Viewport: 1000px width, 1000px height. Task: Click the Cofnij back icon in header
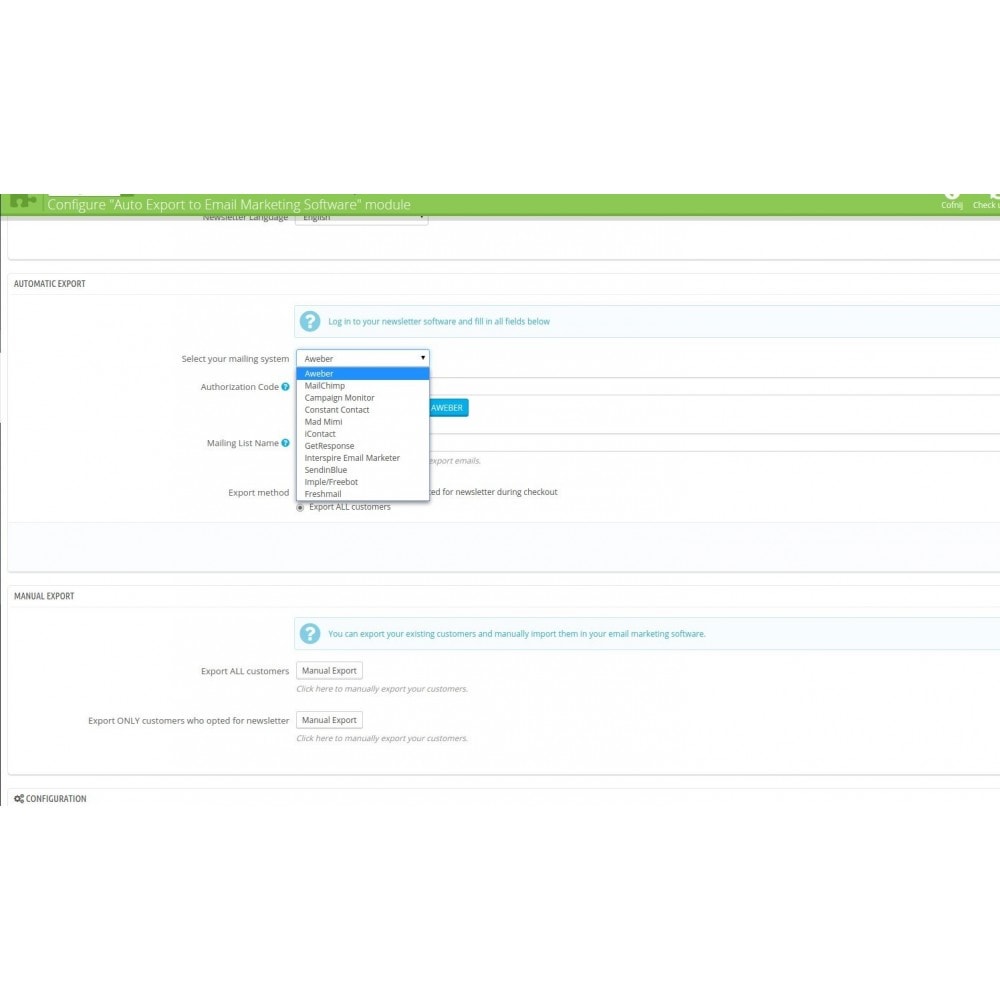point(952,201)
